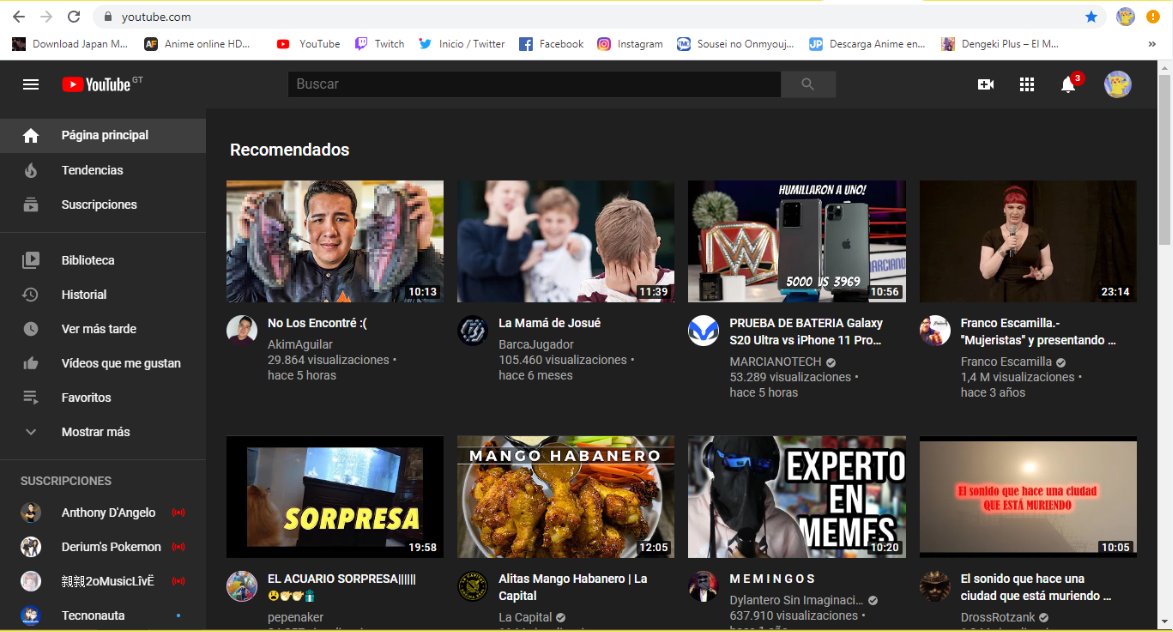
Task: Play the Galaxy S20 battery test thumbnail
Action: pyautogui.click(x=797, y=242)
